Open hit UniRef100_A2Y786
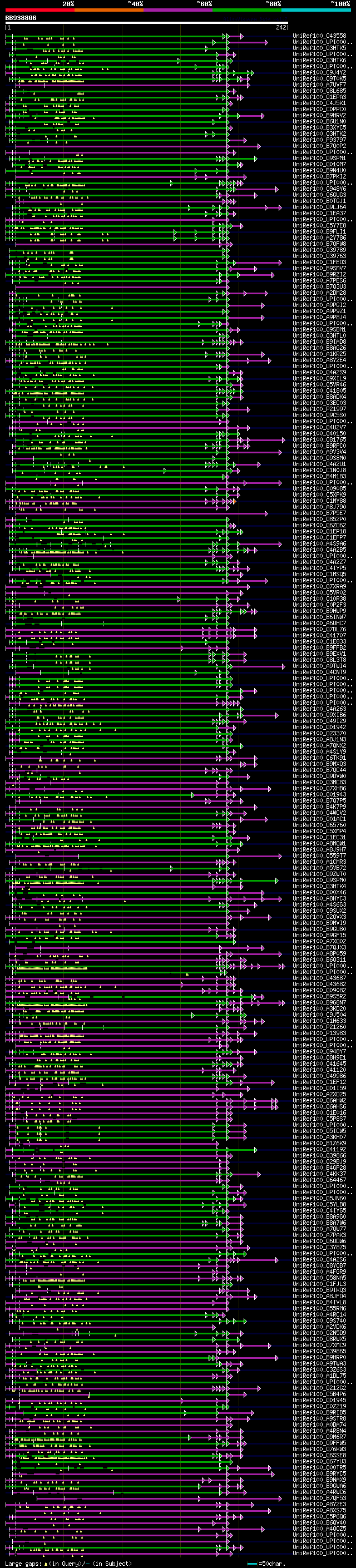Screen dimensions: 356x1568 click(x=319, y=238)
